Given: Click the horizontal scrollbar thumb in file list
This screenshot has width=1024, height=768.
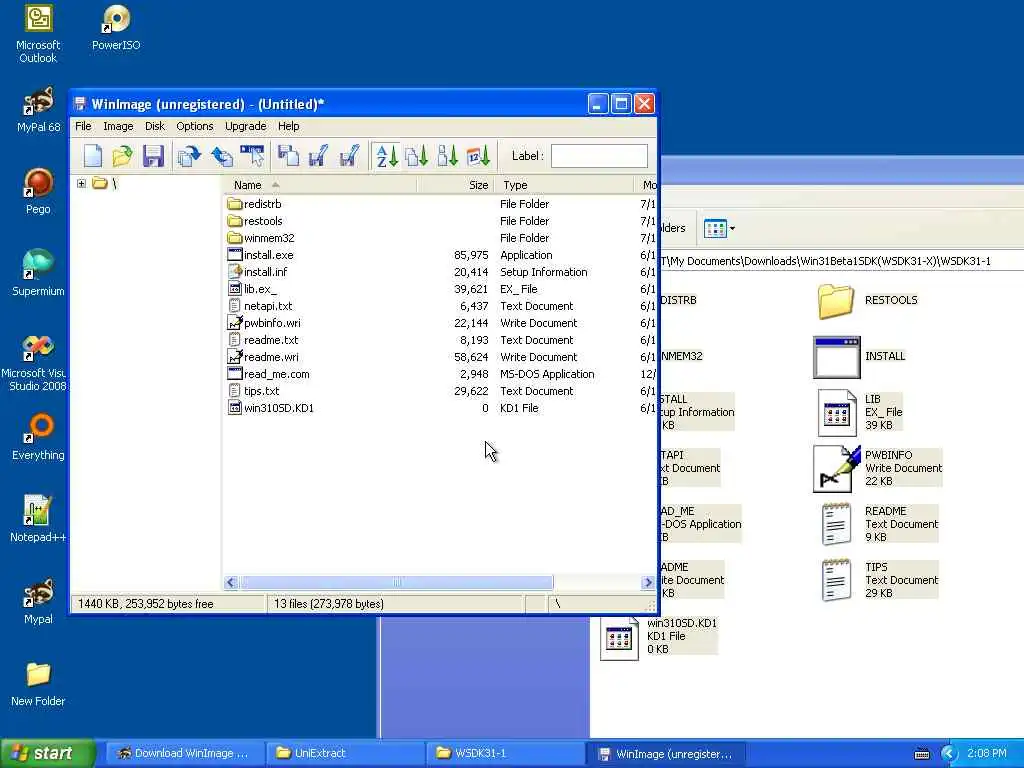Looking at the screenshot, I should 397,582.
